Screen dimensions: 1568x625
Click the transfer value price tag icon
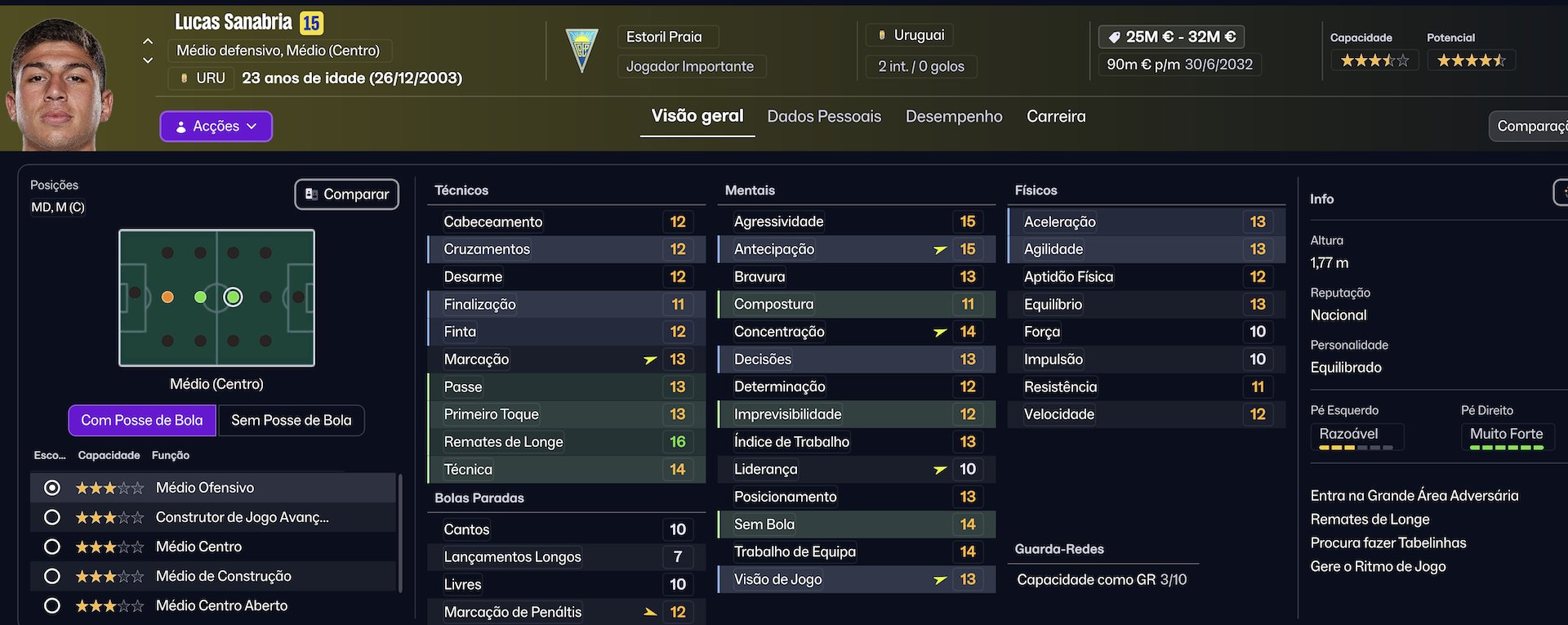pyautogui.click(x=1114, y=37)
